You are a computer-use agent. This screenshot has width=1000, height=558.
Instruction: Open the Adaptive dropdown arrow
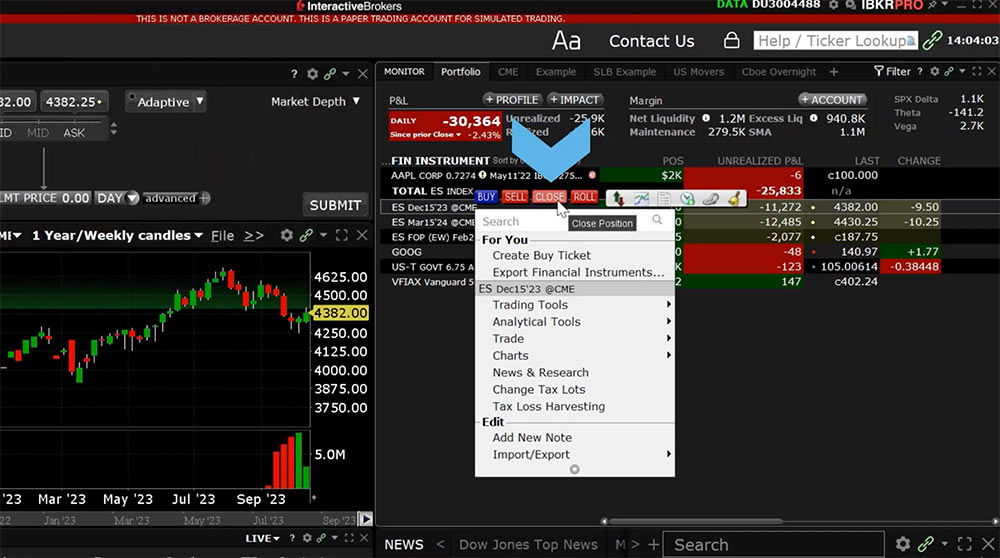200,101
